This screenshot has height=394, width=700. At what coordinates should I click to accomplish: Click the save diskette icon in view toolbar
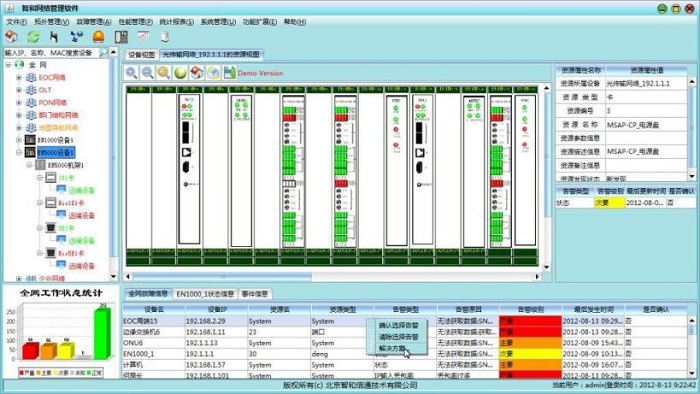coord(229,72)
